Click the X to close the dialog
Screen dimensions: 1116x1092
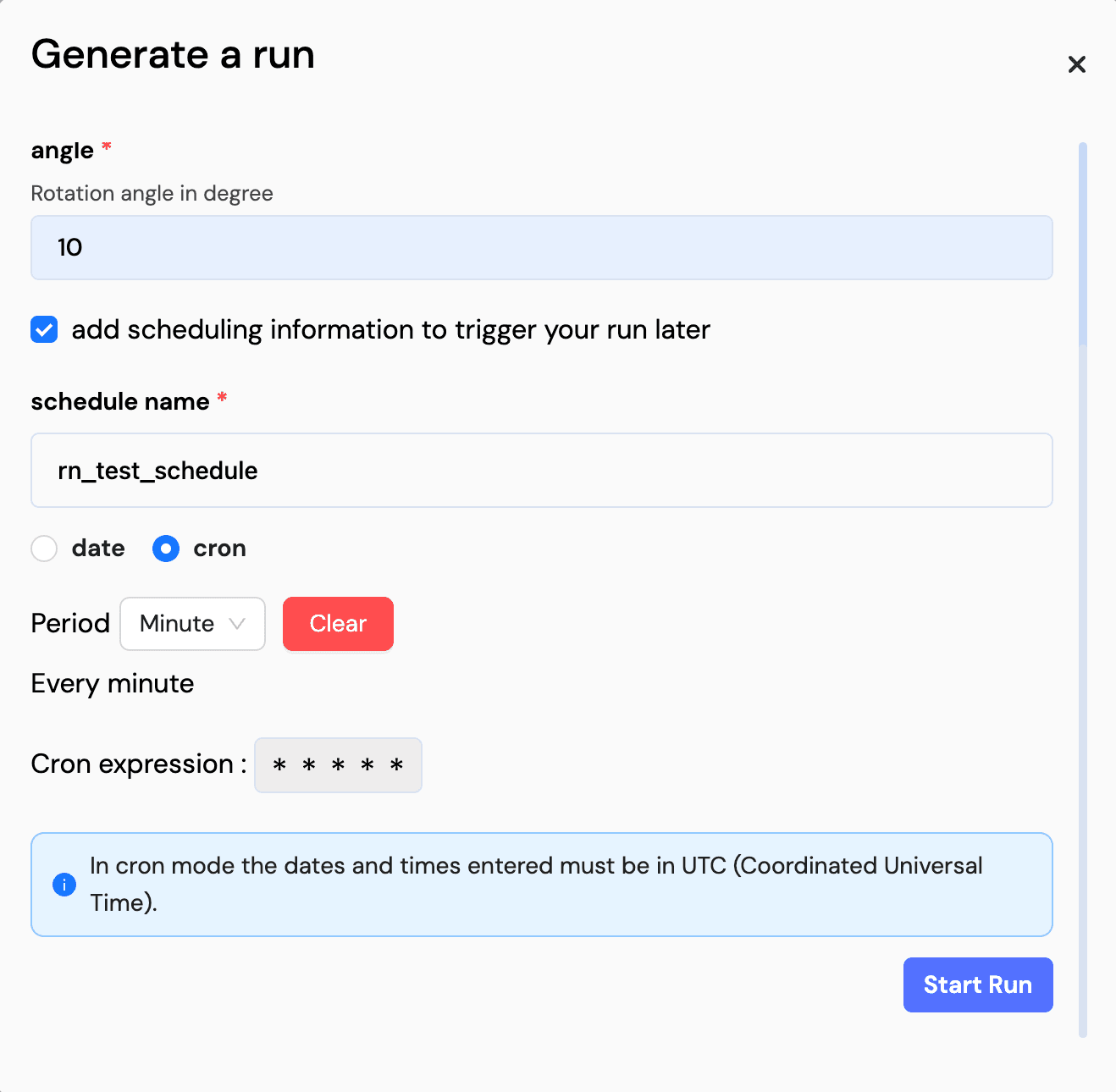click(x=1076, y=64)
